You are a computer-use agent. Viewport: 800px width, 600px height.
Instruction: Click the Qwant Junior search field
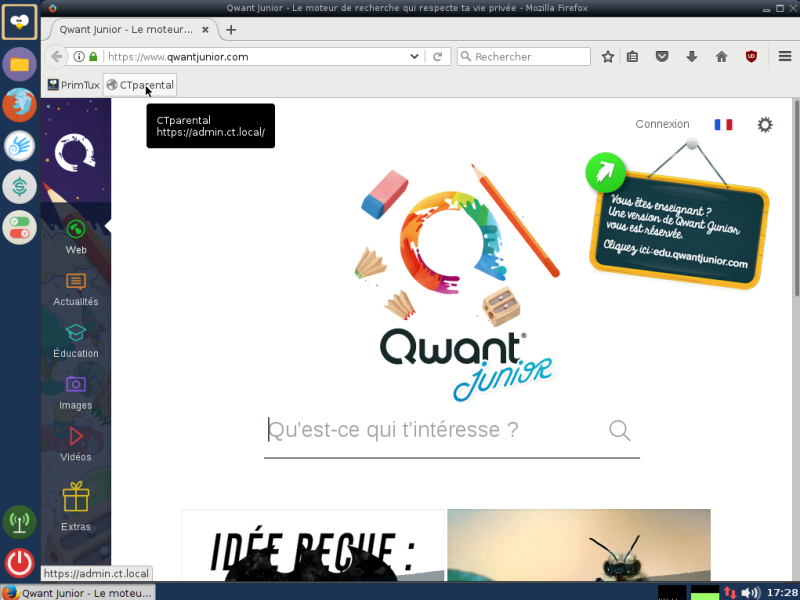435,430
